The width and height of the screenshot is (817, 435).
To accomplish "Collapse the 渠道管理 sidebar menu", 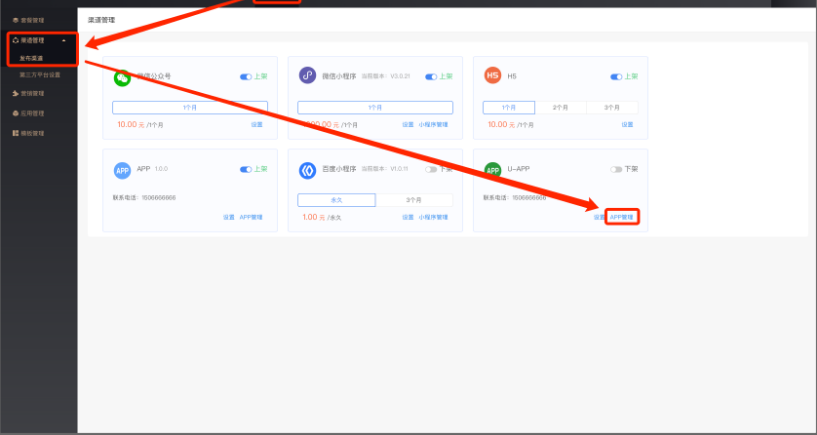I will pos(64,41).
